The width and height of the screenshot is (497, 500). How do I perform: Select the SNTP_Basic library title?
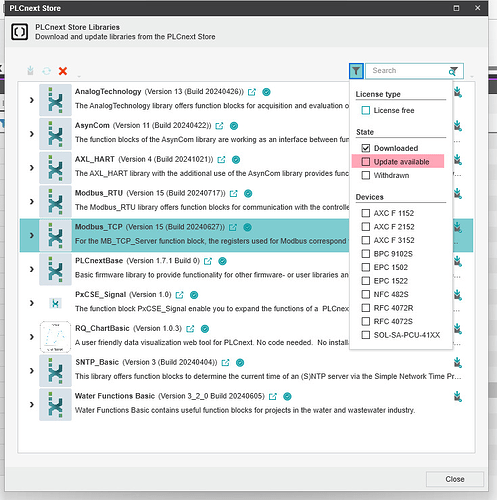[97, 362]
